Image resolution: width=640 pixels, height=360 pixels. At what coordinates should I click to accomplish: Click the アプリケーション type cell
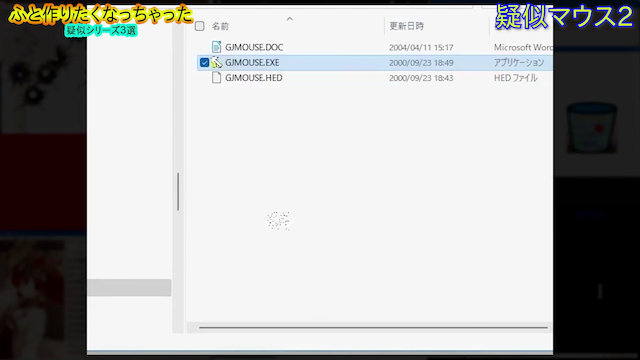pyautogui.click(x=519, y=62)
